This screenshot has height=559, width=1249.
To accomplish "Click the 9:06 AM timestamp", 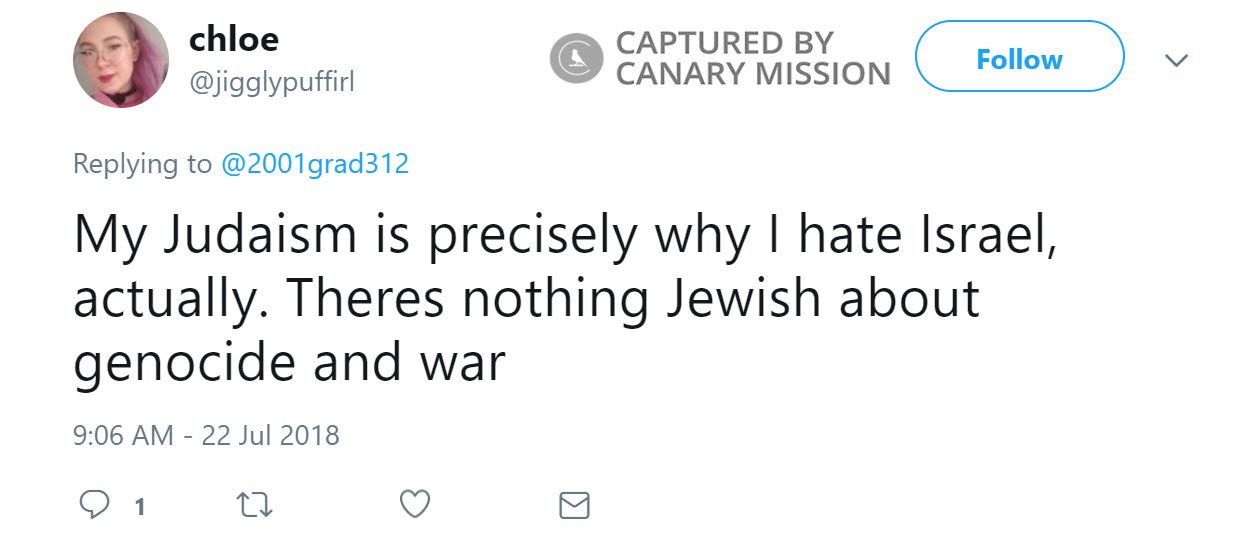I will tap(125, 436).
